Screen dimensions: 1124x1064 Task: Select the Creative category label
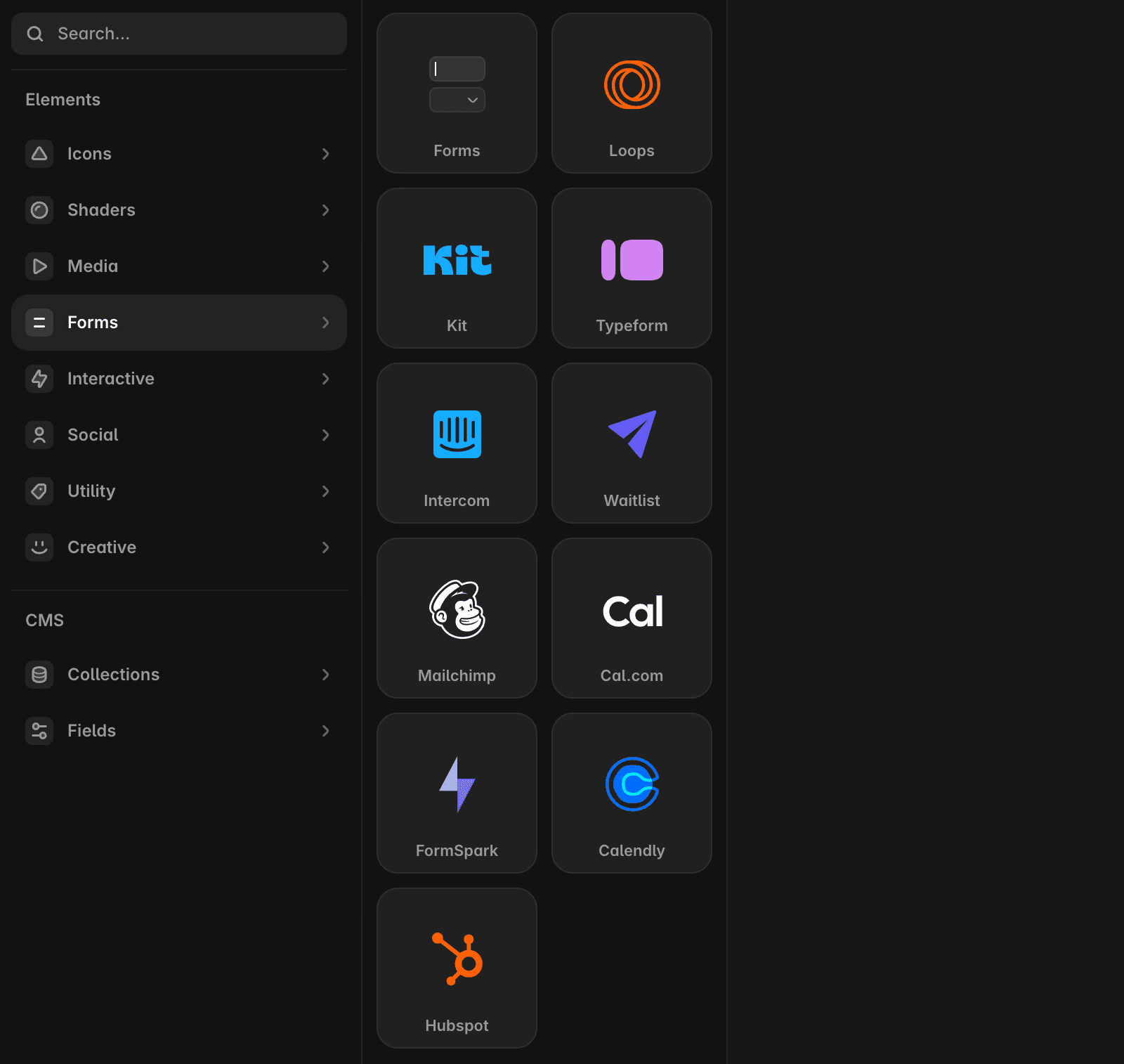102,547
